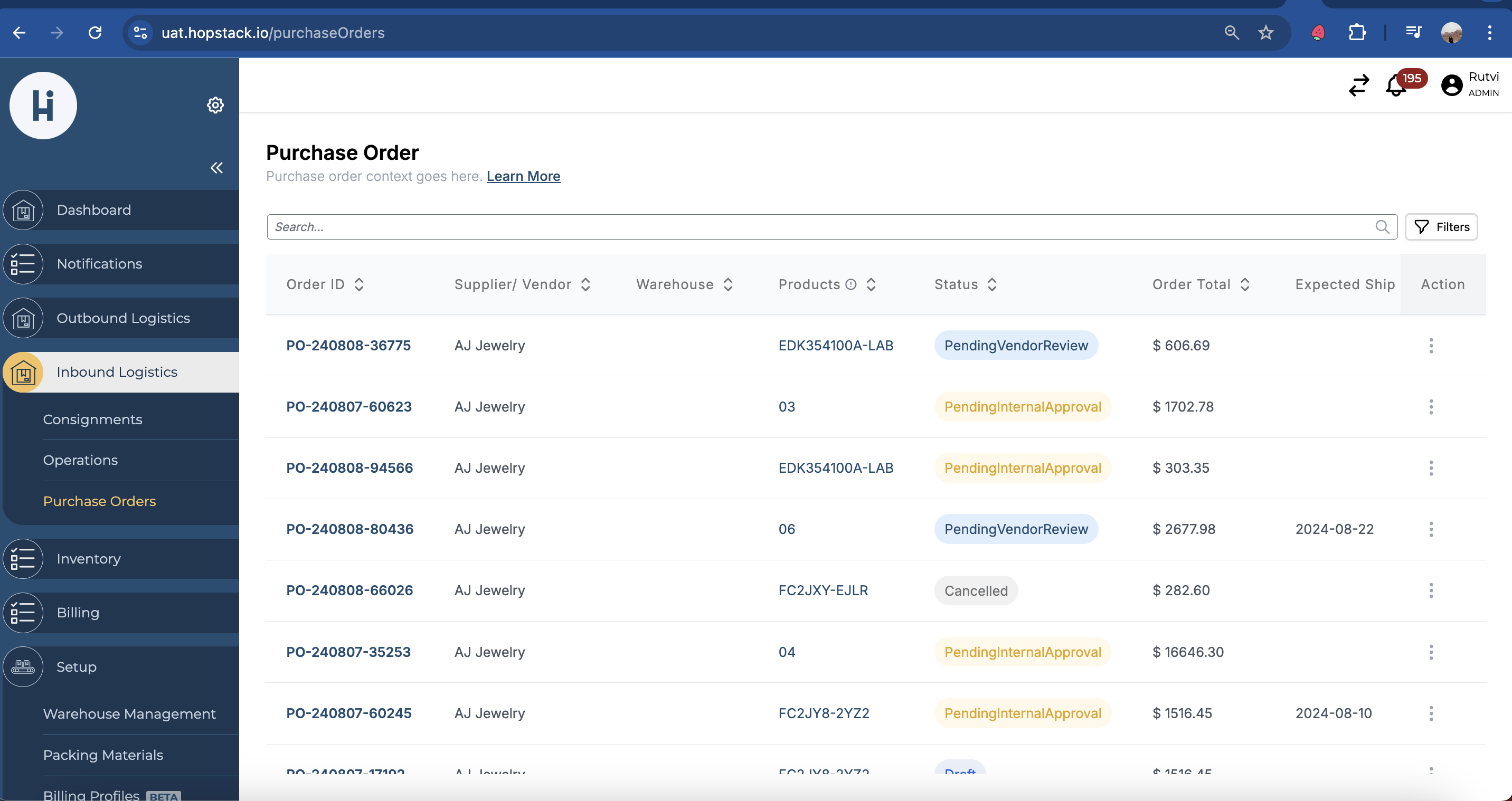Sort the table by Order Total
The width and height of the screenshot is (1512, 801).
(x=1245, y=284)
